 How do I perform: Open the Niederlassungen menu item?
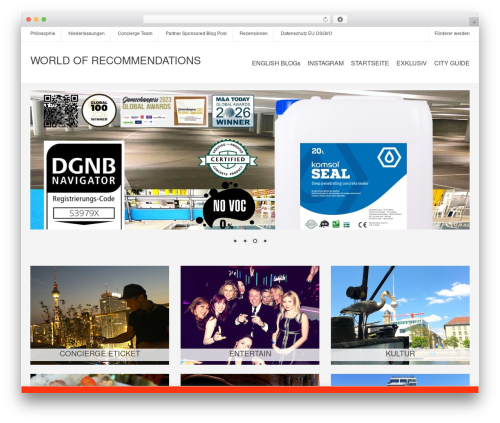86,33
